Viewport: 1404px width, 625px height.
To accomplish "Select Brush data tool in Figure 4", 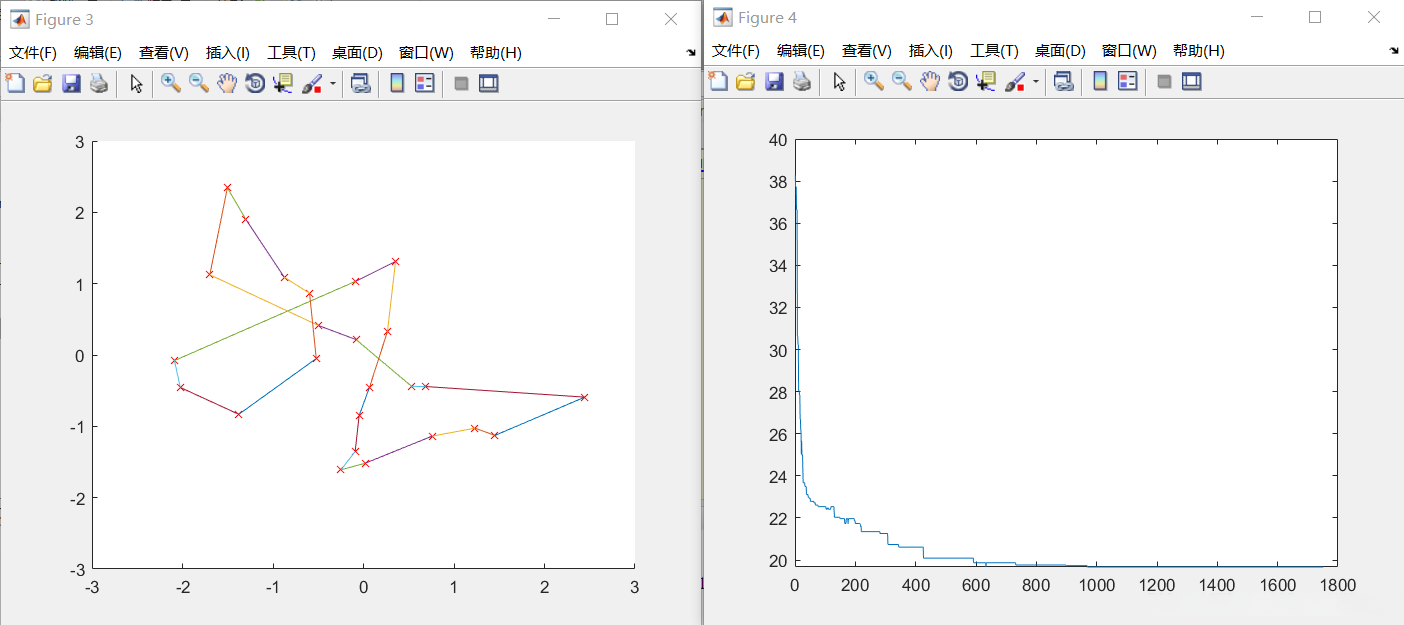I will click(1016, 83).
